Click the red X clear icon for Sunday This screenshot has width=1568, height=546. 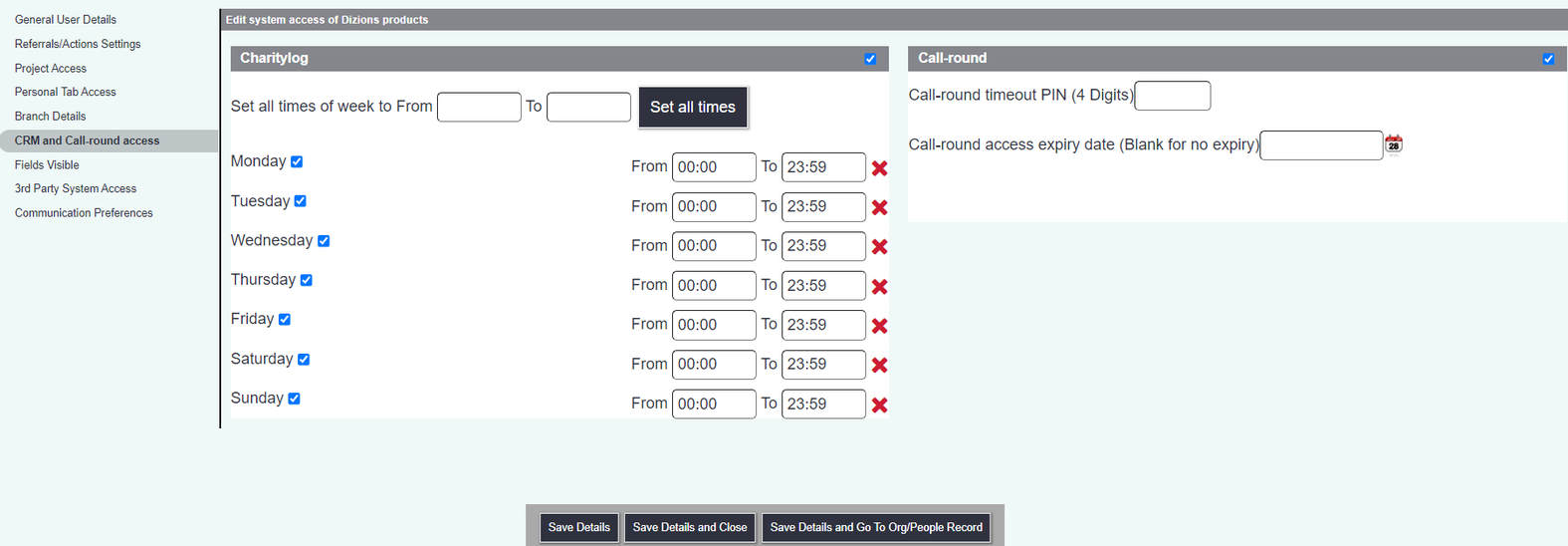[x=879, y=406]
